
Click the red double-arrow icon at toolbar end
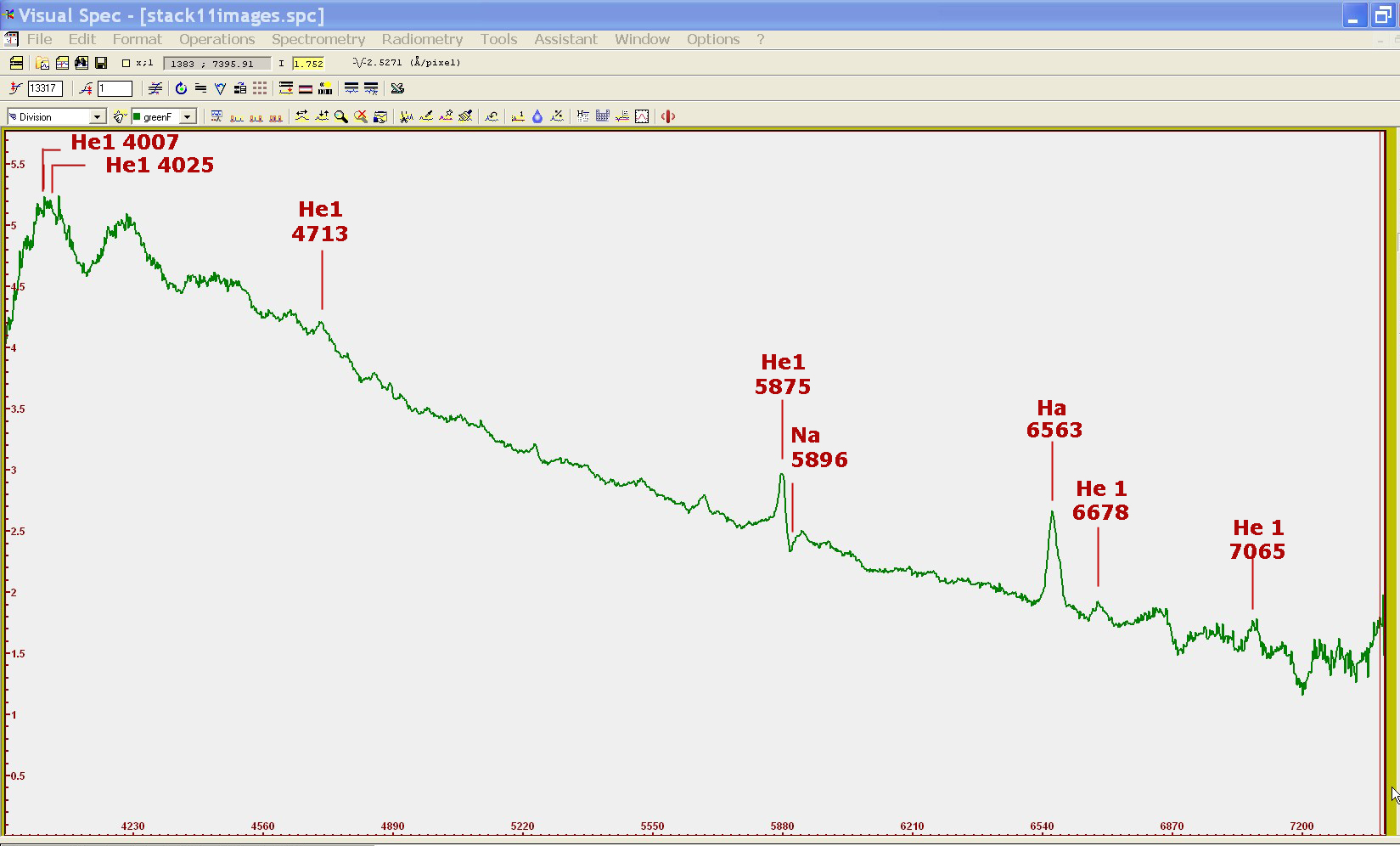click(x=668, y=116)
